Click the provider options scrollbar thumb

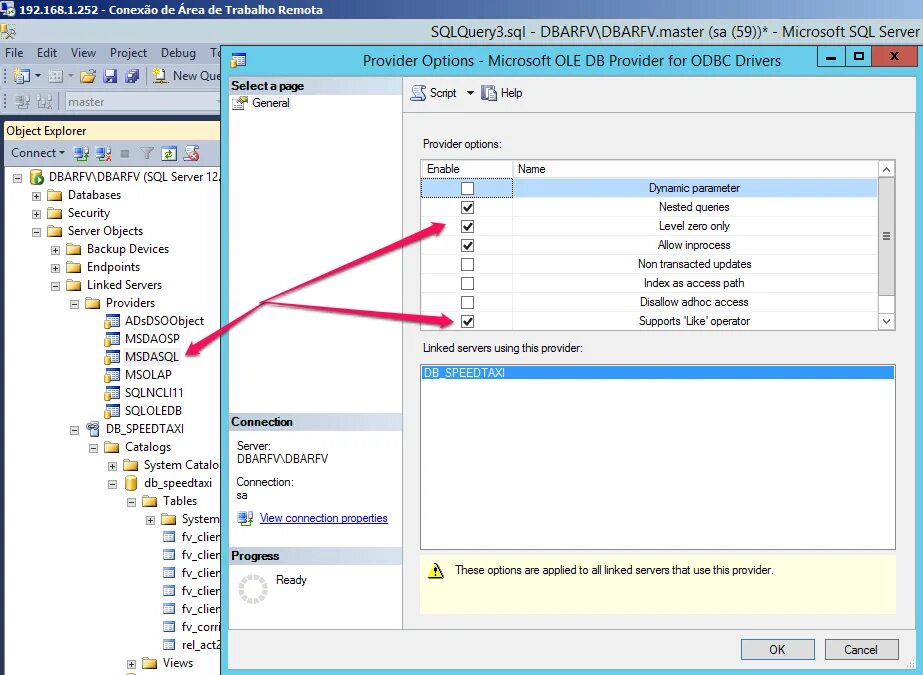point(887,237)
